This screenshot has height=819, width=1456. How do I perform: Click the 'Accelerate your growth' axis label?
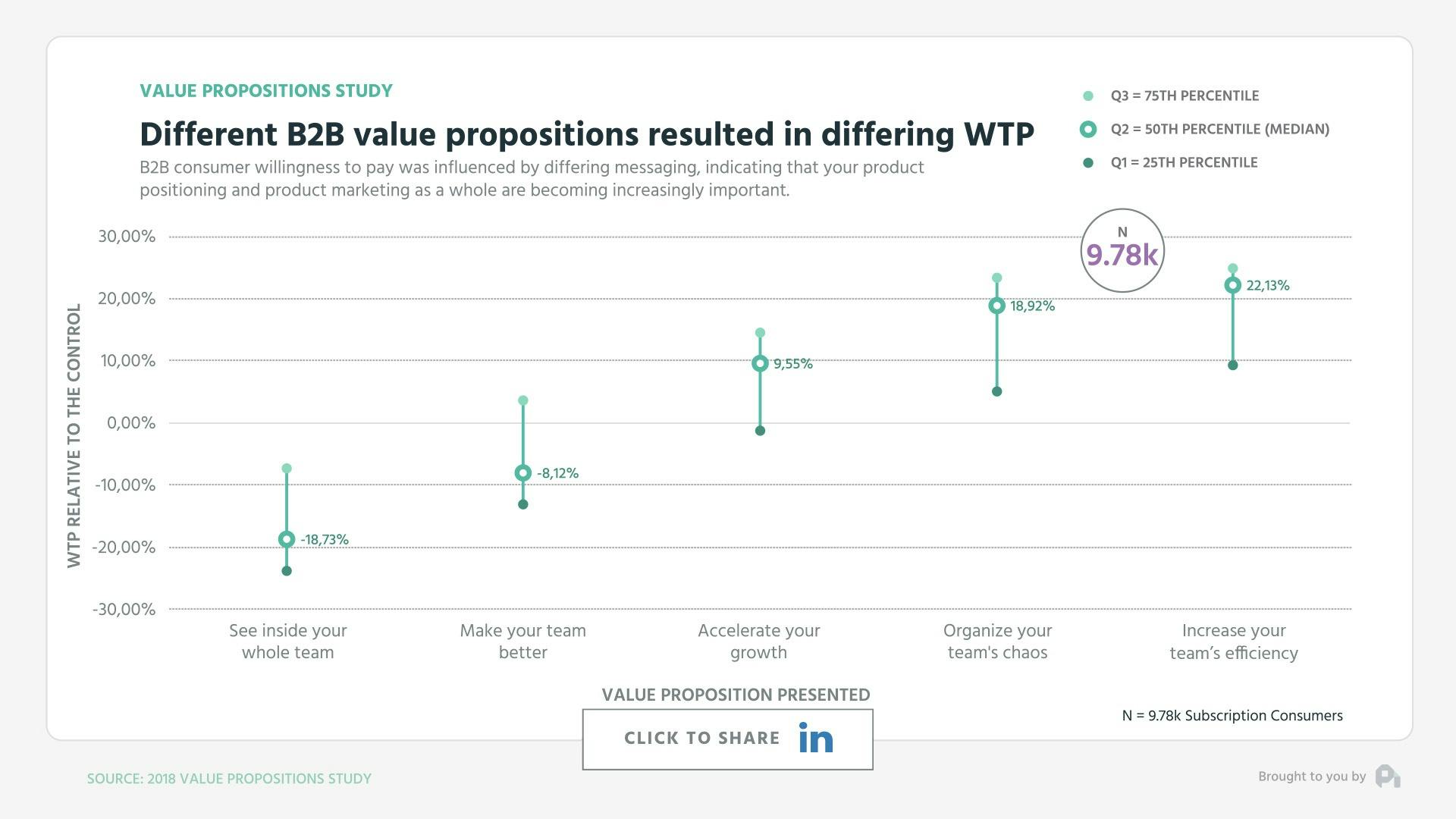(759, 642)
